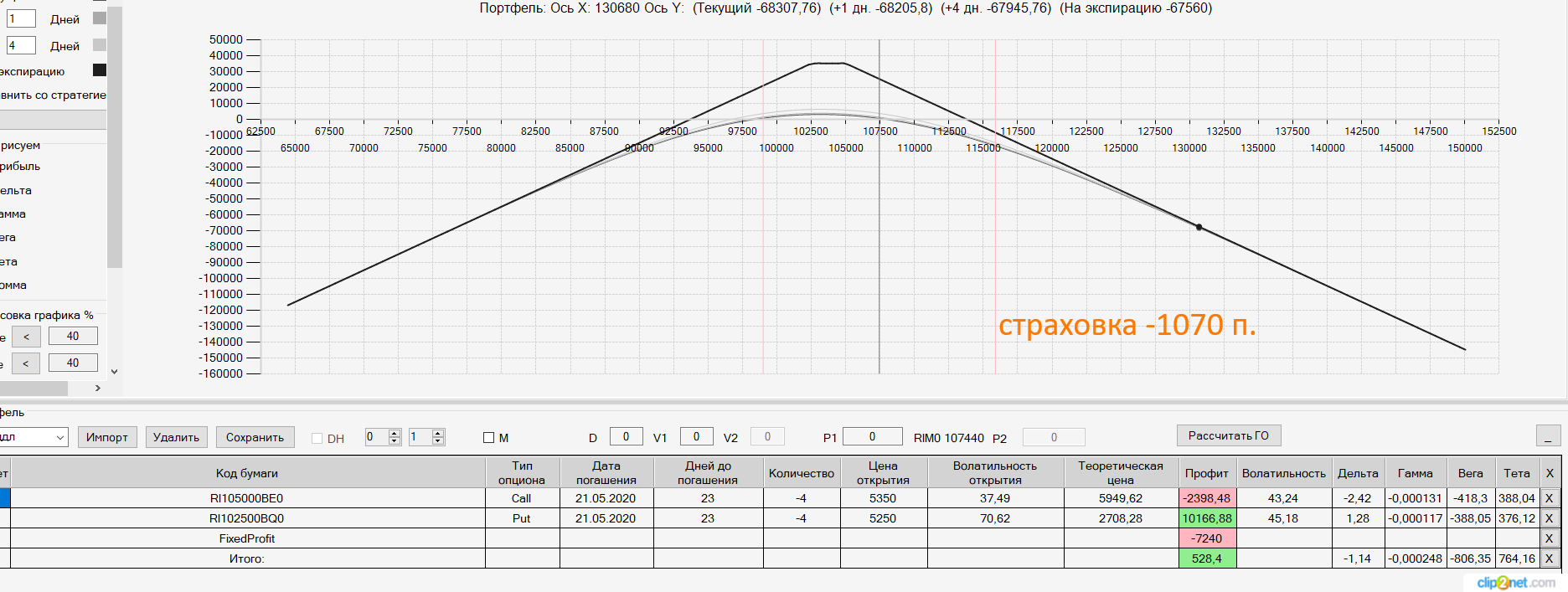Save portfolio with Сохранить button

coord(255,437)
